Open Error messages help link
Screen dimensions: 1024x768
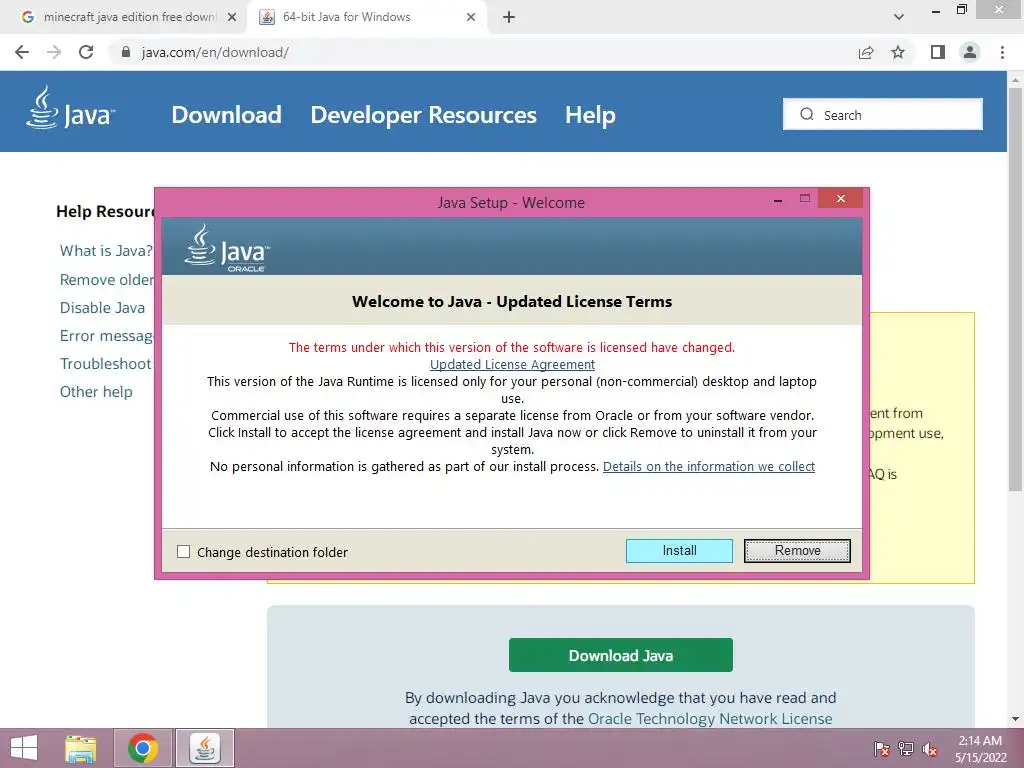pyautogui.click(x=106, y=336)
